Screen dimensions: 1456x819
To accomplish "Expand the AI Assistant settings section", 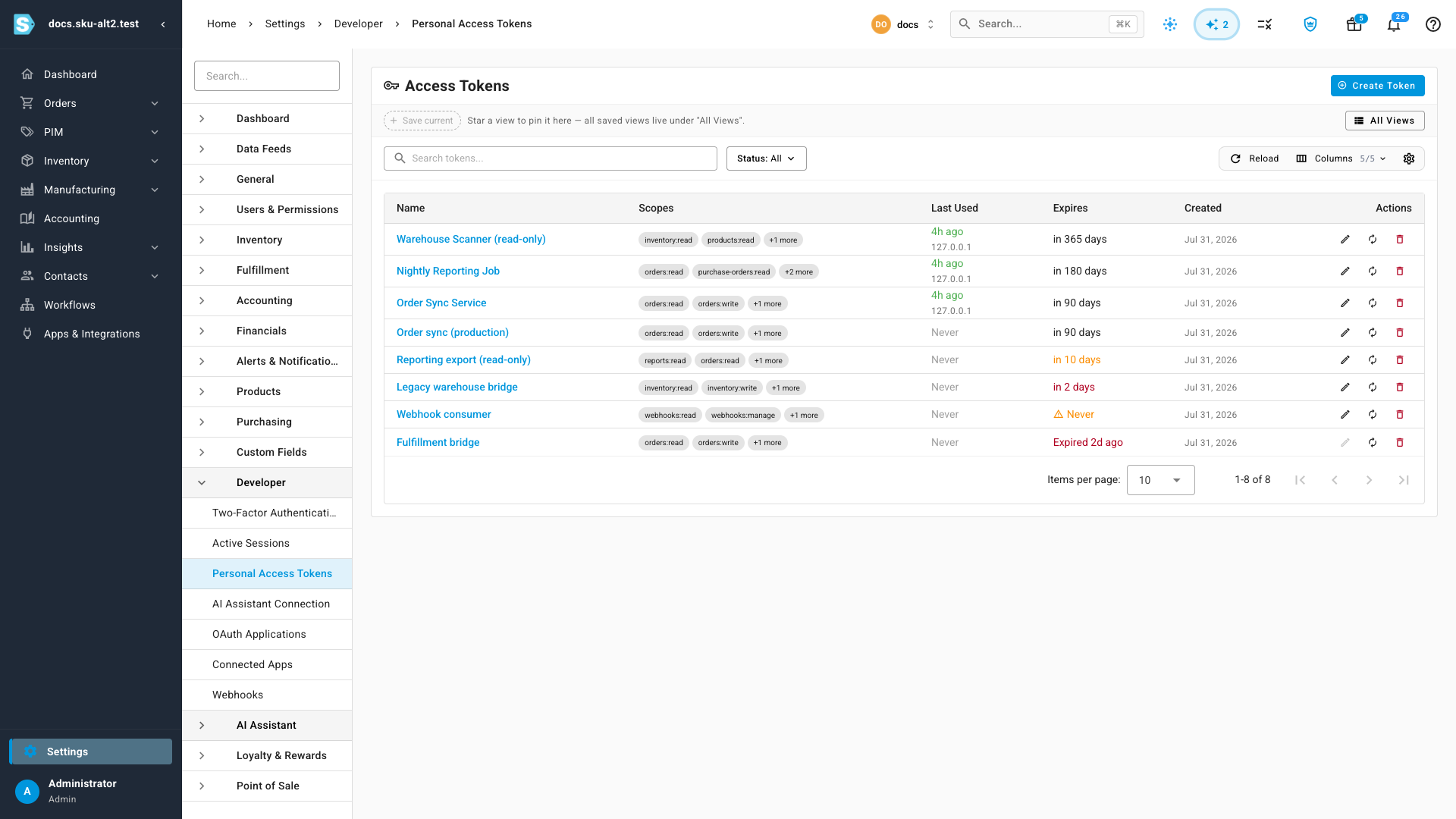I will coord(267,725).
